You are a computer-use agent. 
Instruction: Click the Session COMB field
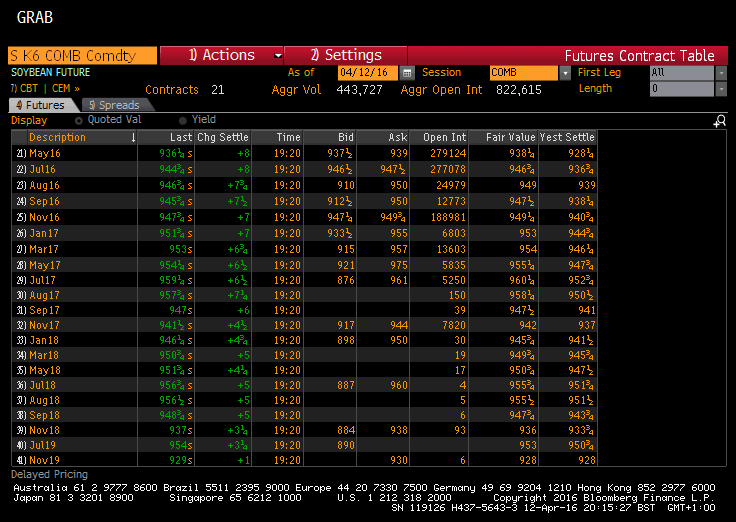tap(524, 73)
